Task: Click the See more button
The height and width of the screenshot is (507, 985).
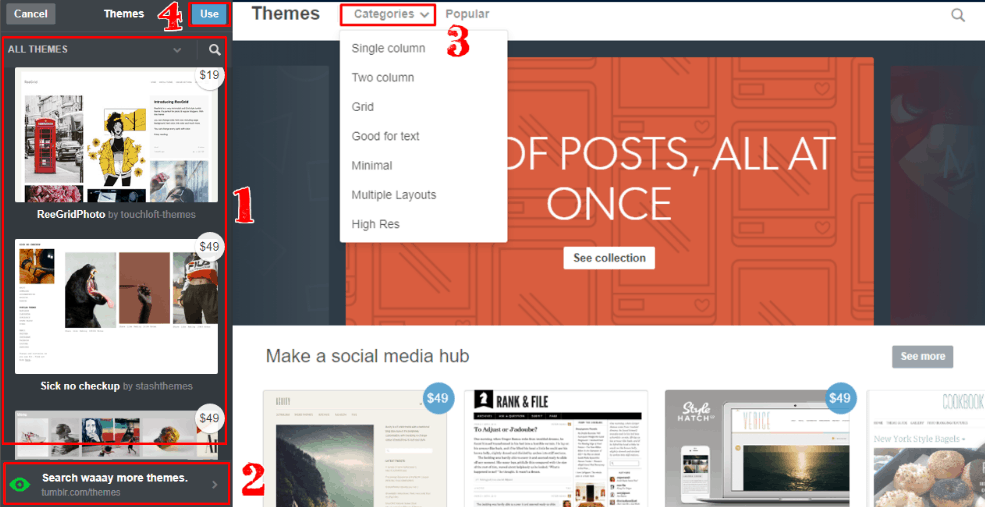Action: pyautogui.click(x=922, y=356)
